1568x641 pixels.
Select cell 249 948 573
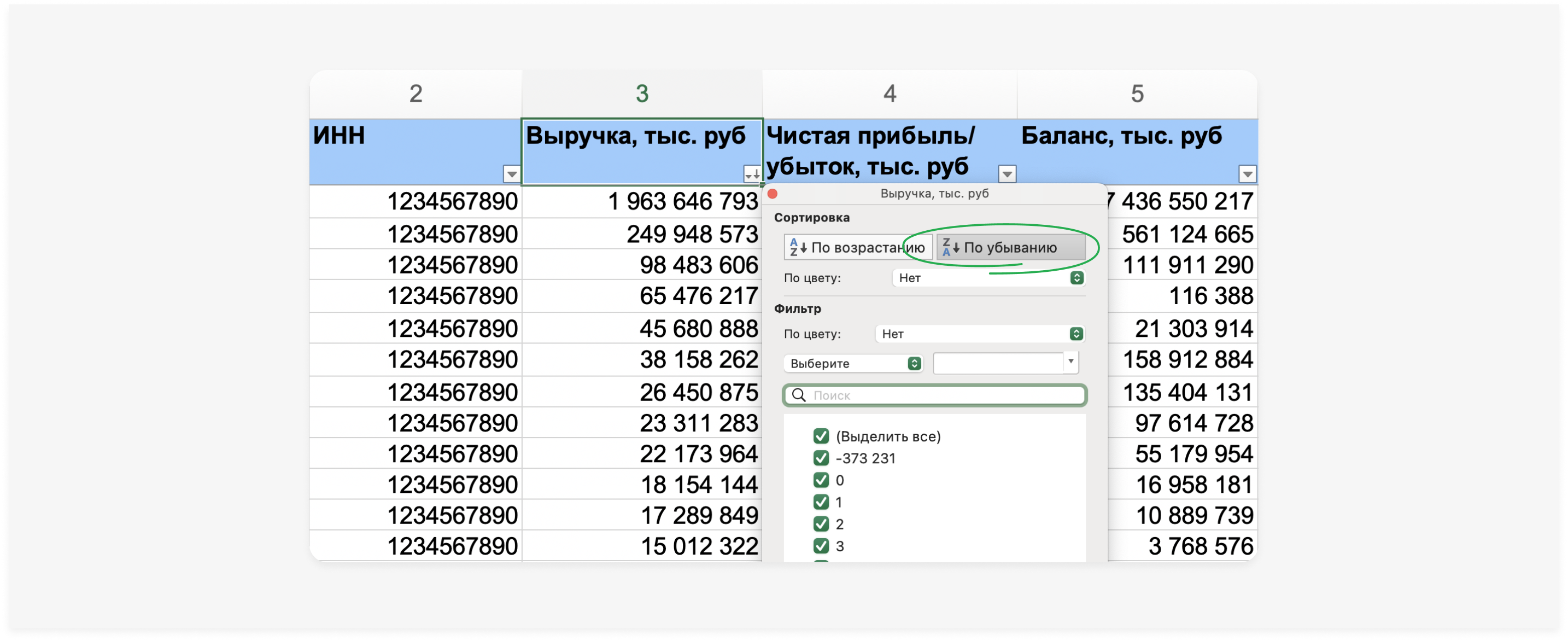642,234
